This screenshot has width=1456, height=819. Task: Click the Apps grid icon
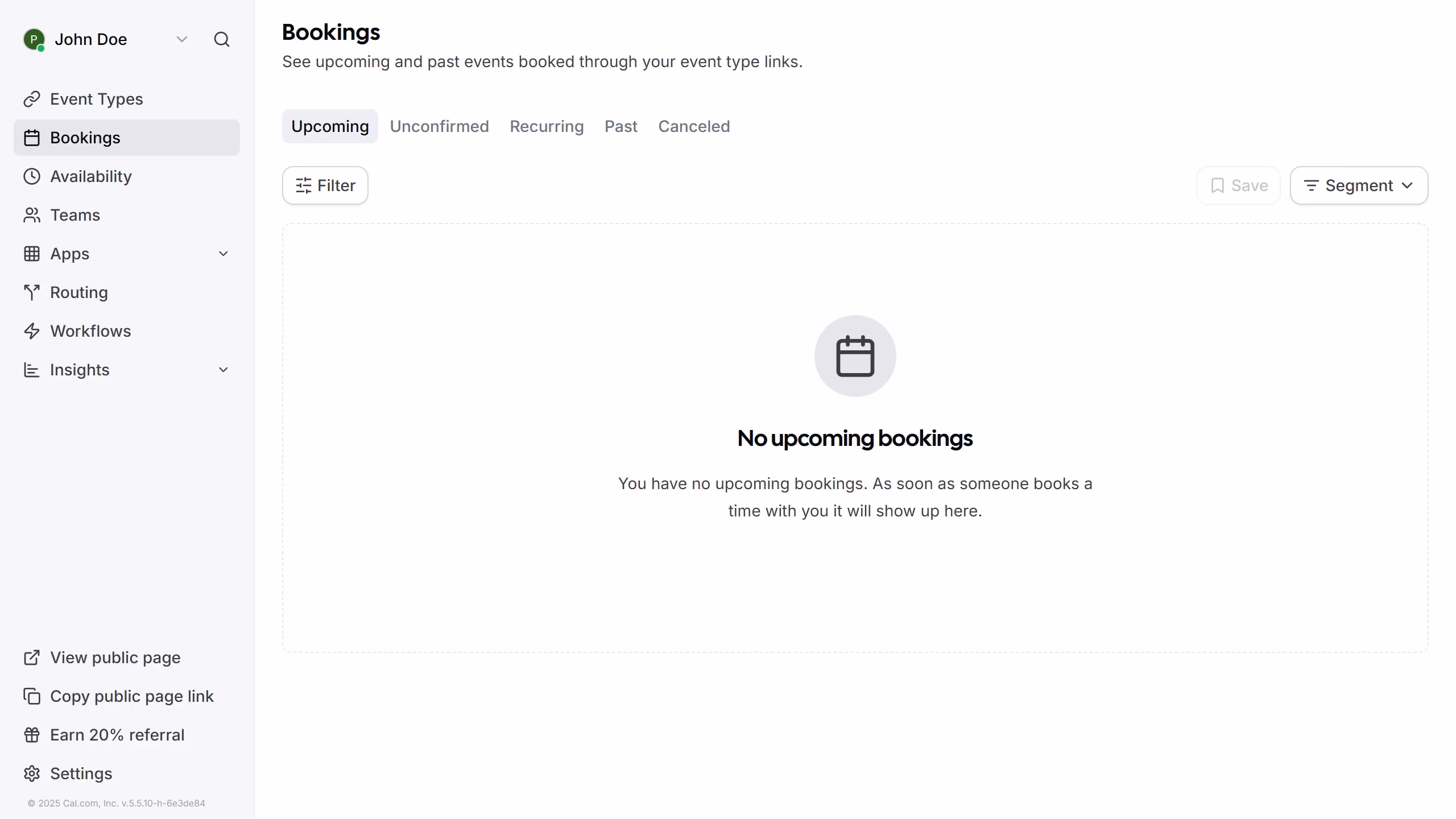pyautogui.click(x=32, y=254)
